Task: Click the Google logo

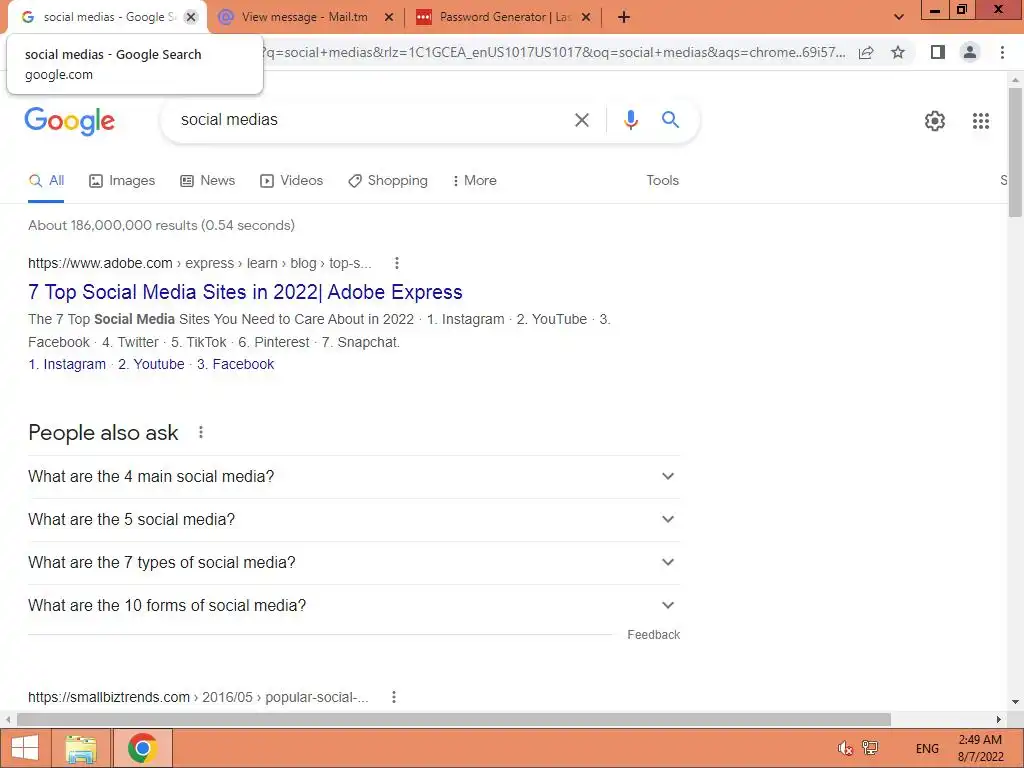Action: [x=70, y=121]
